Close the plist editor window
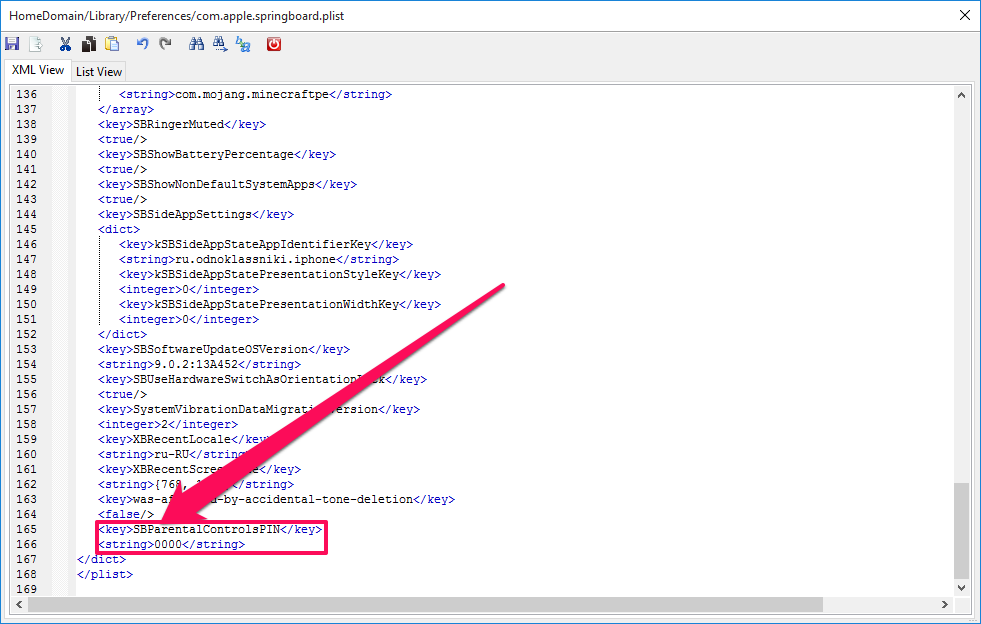This screenshot has width=981, height=624. click(964, 15)
